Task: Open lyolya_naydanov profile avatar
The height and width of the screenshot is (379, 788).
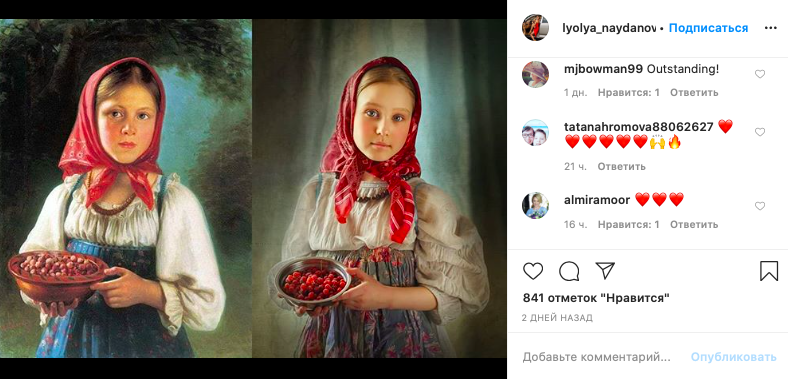Action: pos(535,28)
